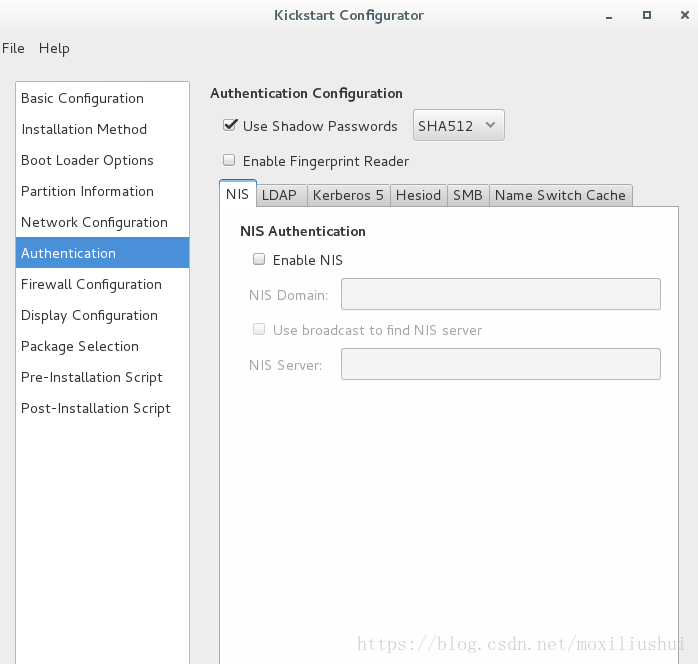Switch to the Kerberos 5 tab
Screen dimensions: 698x664
click(348, 195)
